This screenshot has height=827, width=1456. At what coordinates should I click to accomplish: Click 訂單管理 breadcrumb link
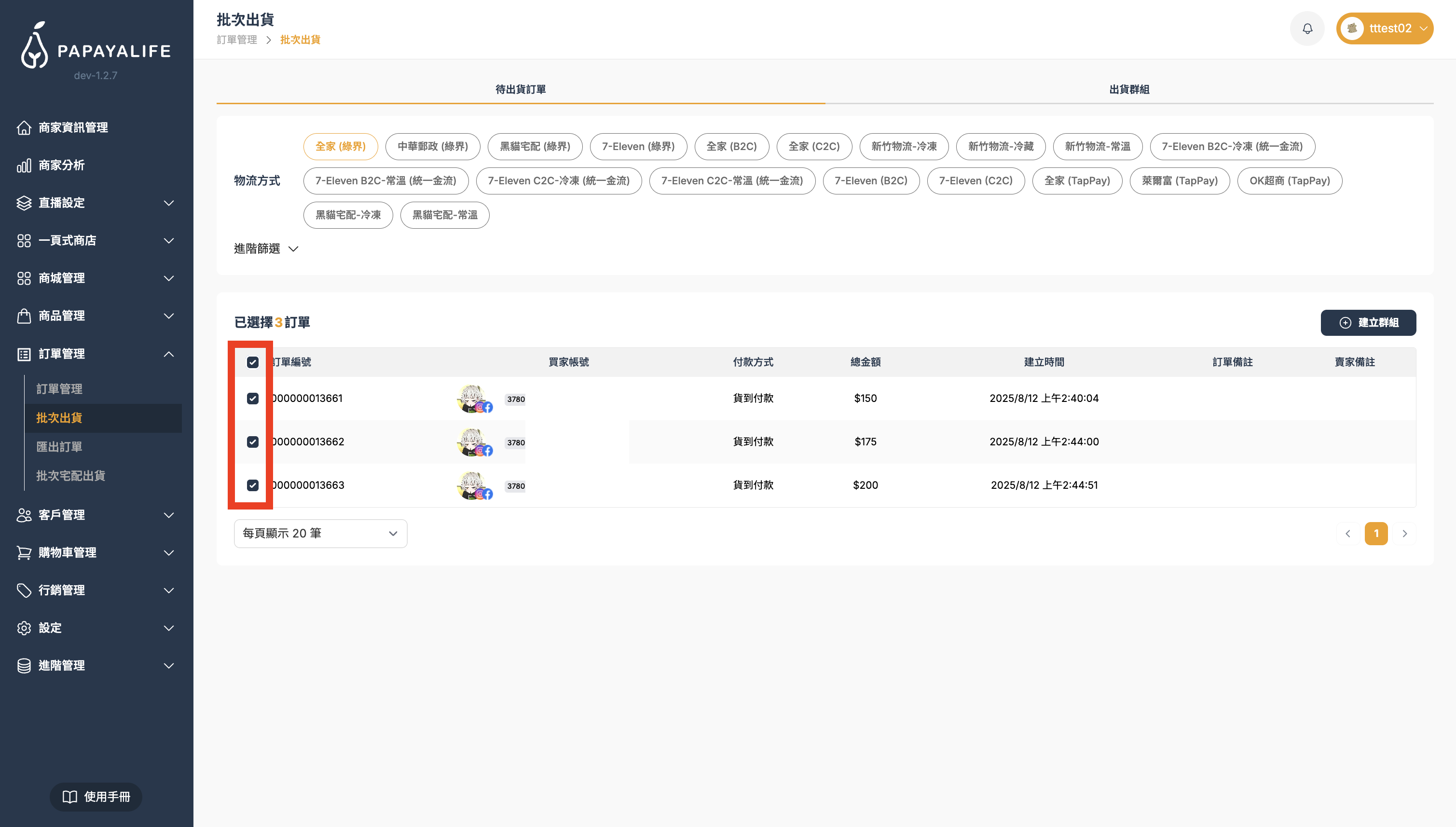[237, 40]
